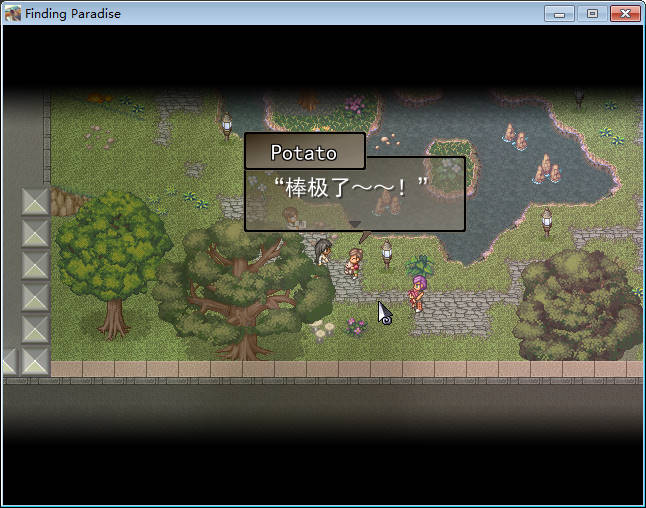Image resolution: width=646 pixels, height=508 pixels.
Task: Maximize the Finding Paradise window
Action: (592, 14)
